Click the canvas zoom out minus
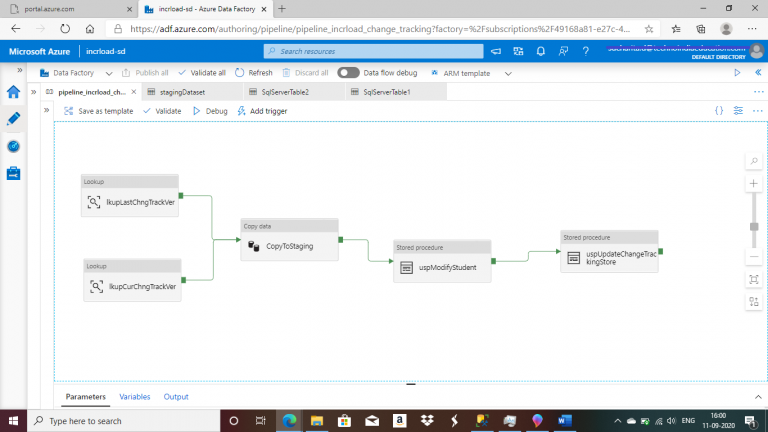 click(x=754, y=257)
